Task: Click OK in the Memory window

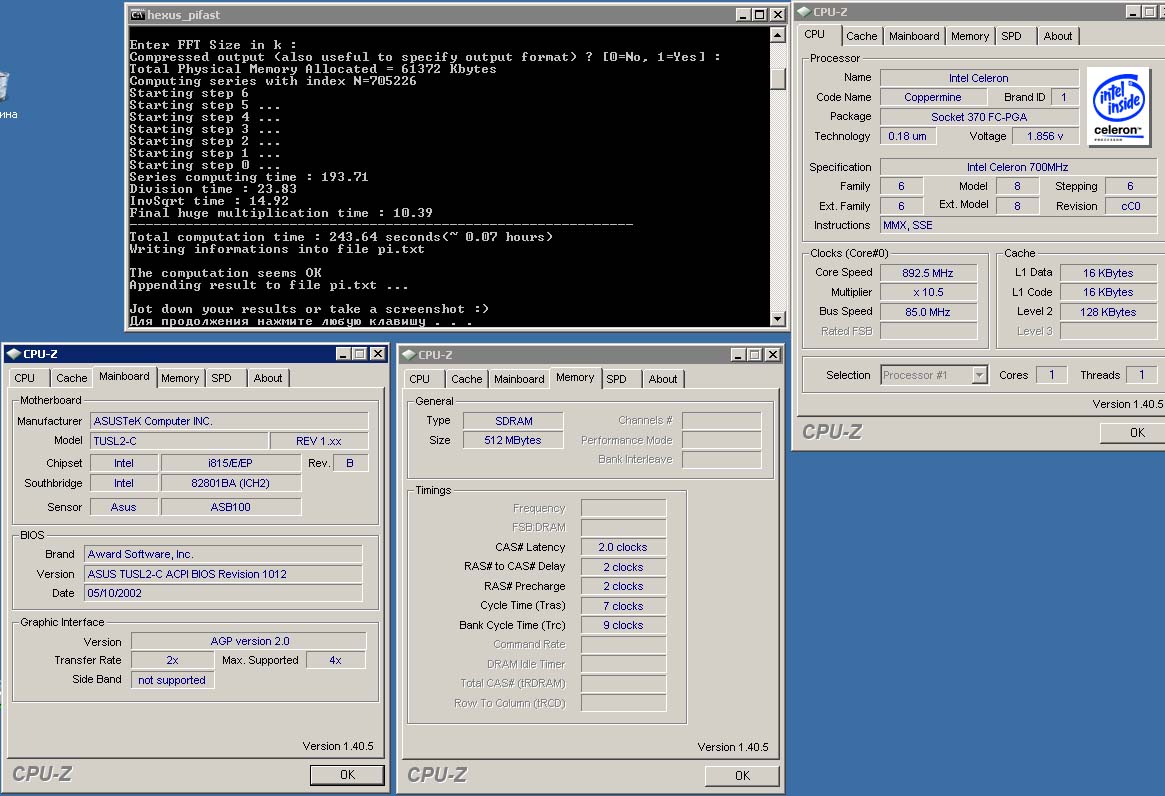Action: coord(742,775)
